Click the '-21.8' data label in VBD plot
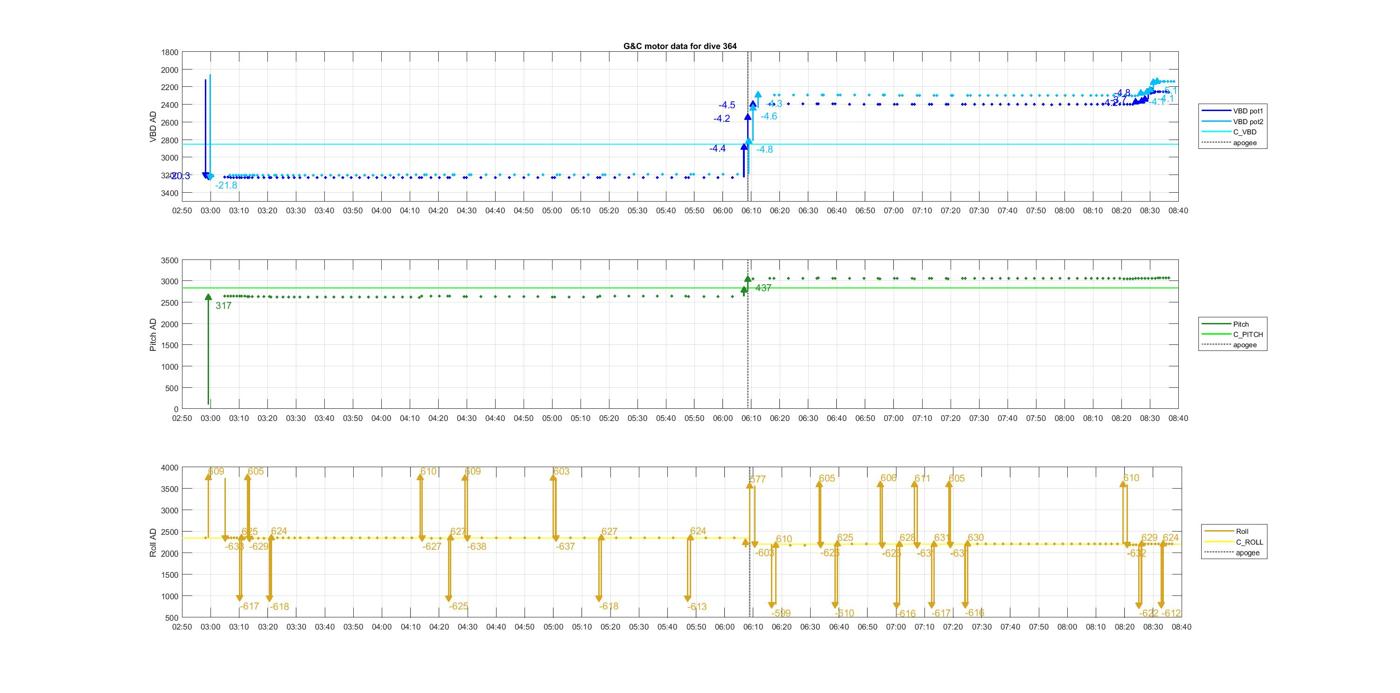 [226, 185]
